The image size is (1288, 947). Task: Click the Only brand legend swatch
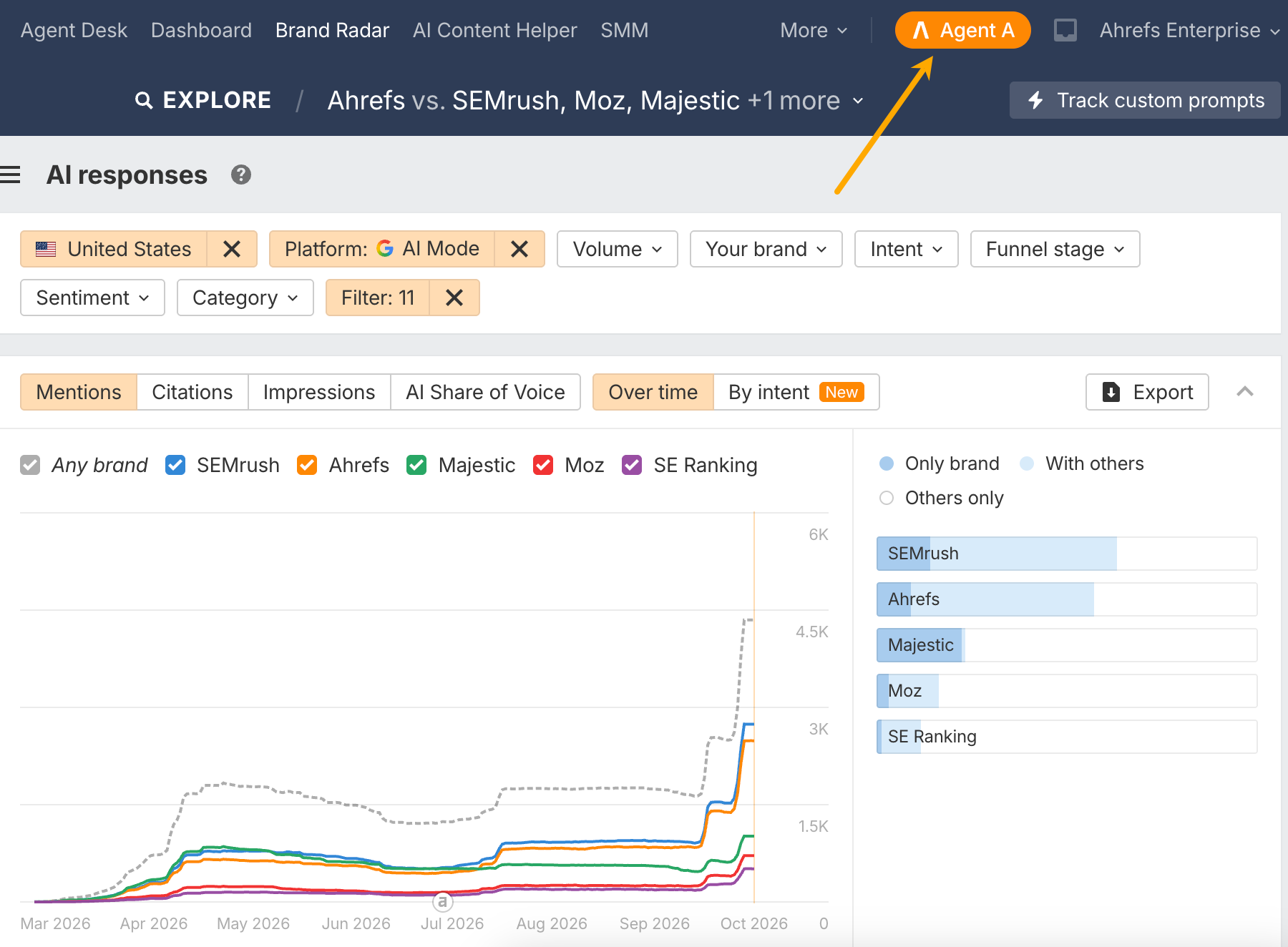(887, 463)
